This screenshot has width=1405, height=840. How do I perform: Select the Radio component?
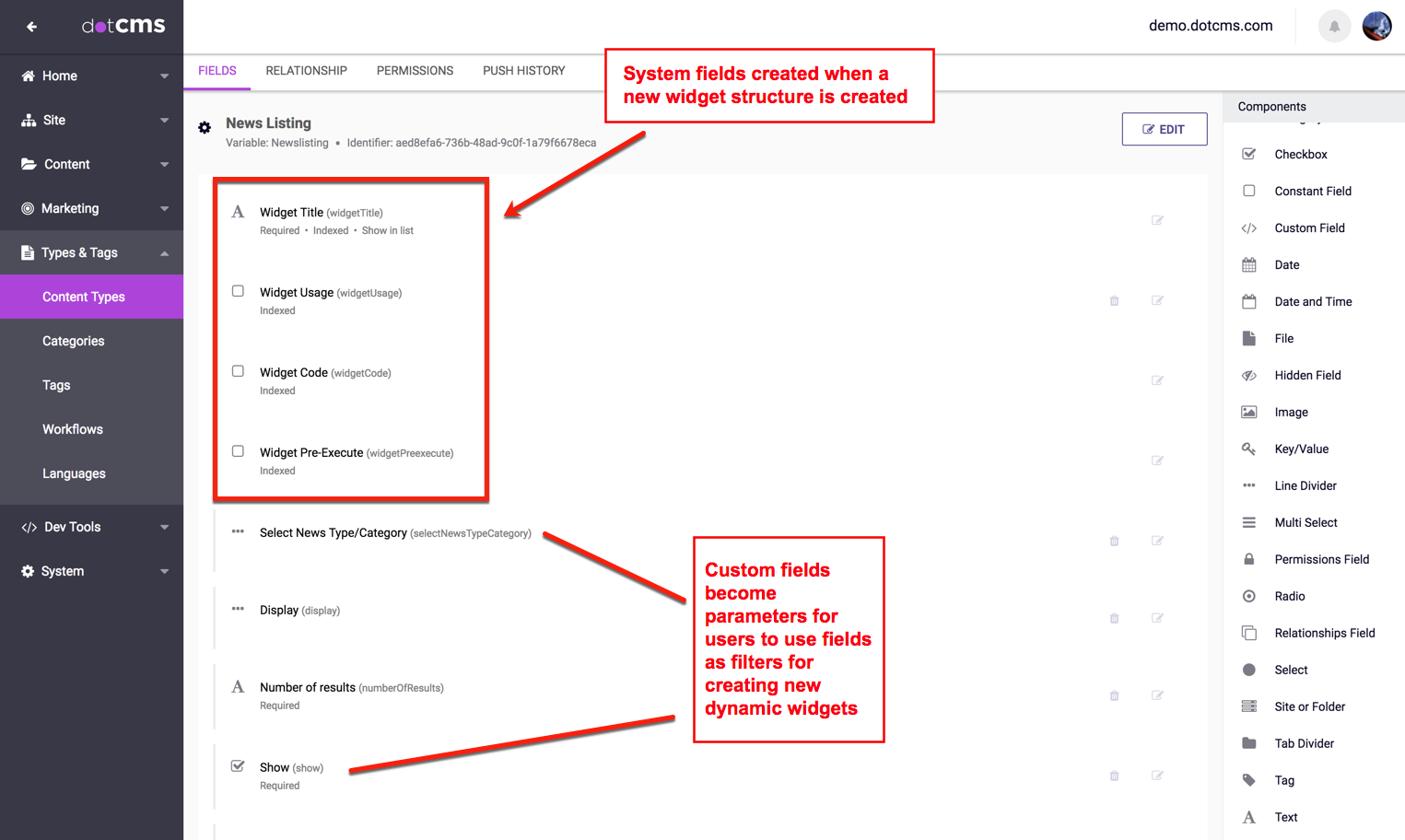point(1289,596)
